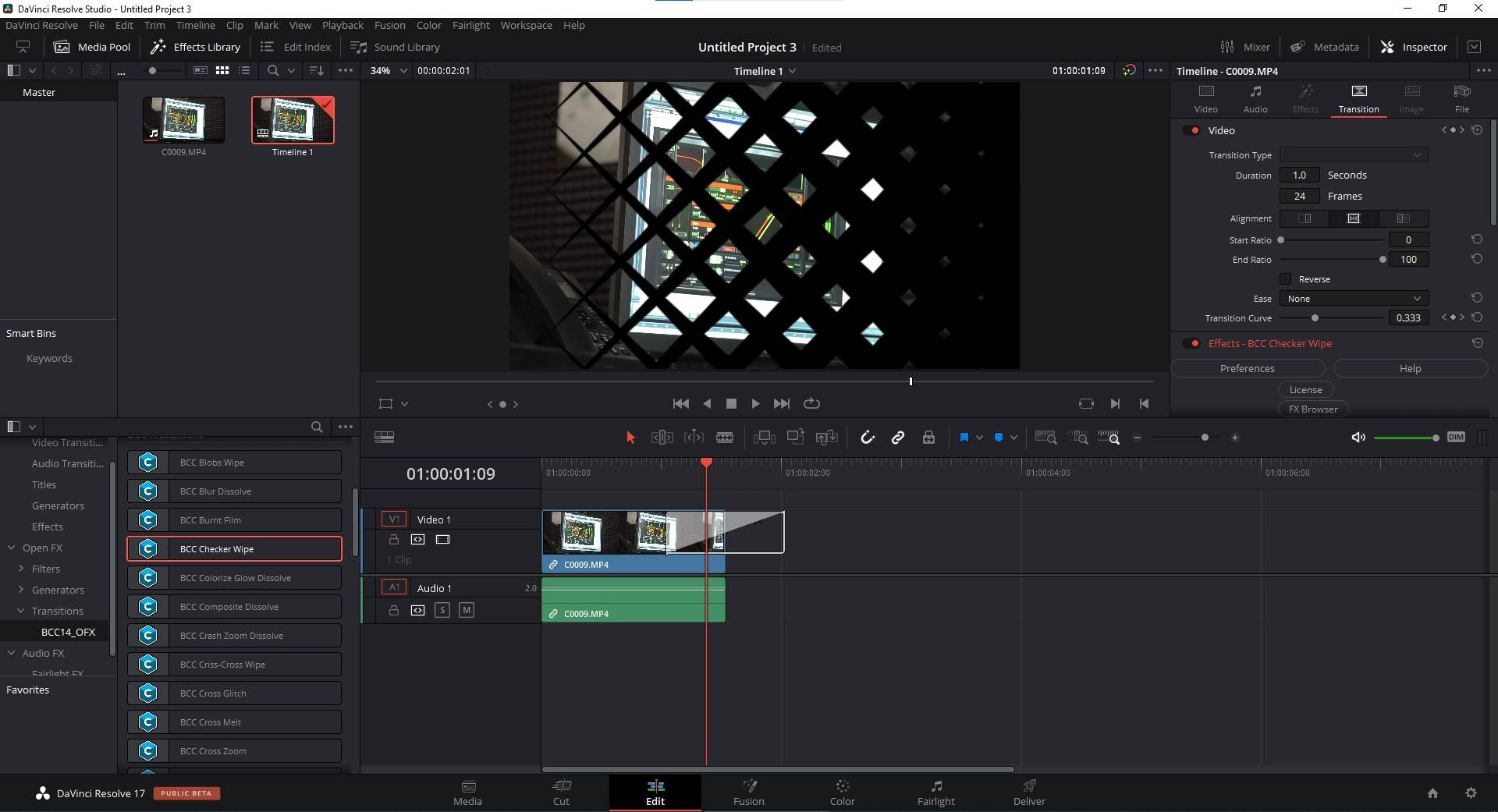Mute audio with the speaker icon
The image size is (1498, 812).
1358,438
